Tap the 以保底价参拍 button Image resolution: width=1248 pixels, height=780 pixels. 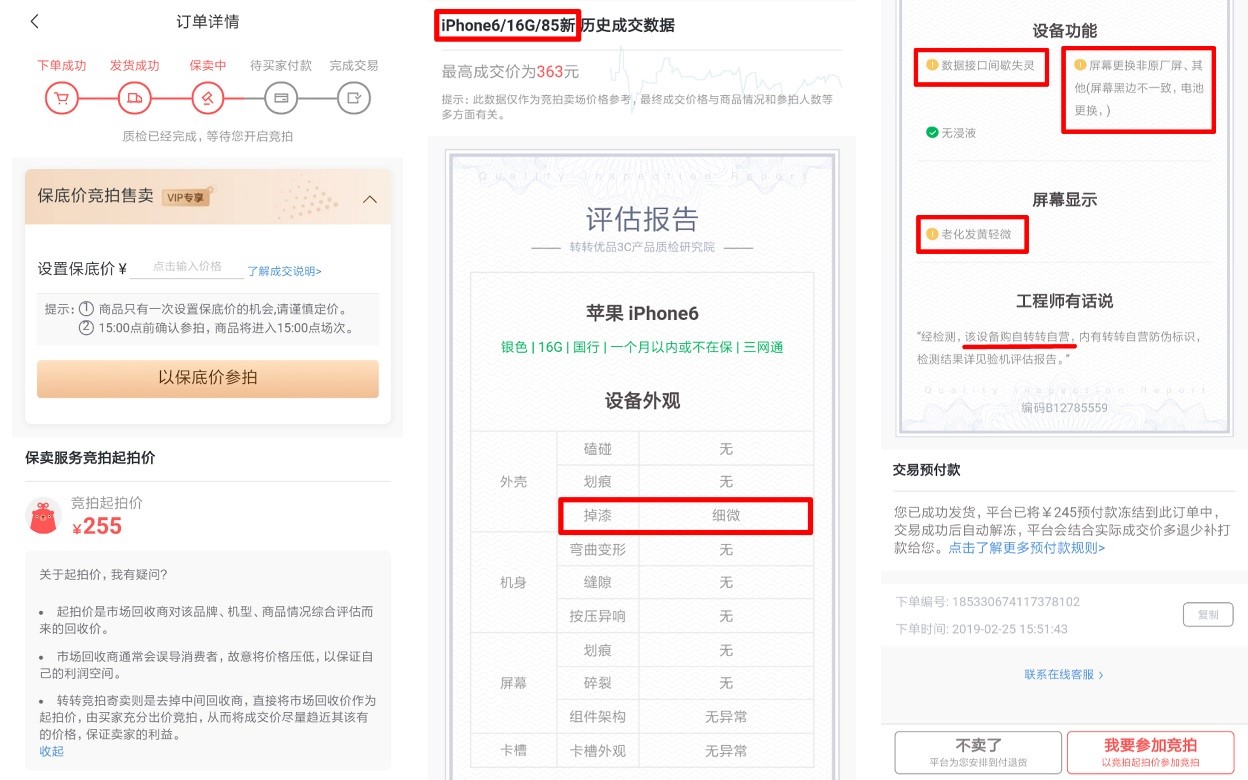207,378
